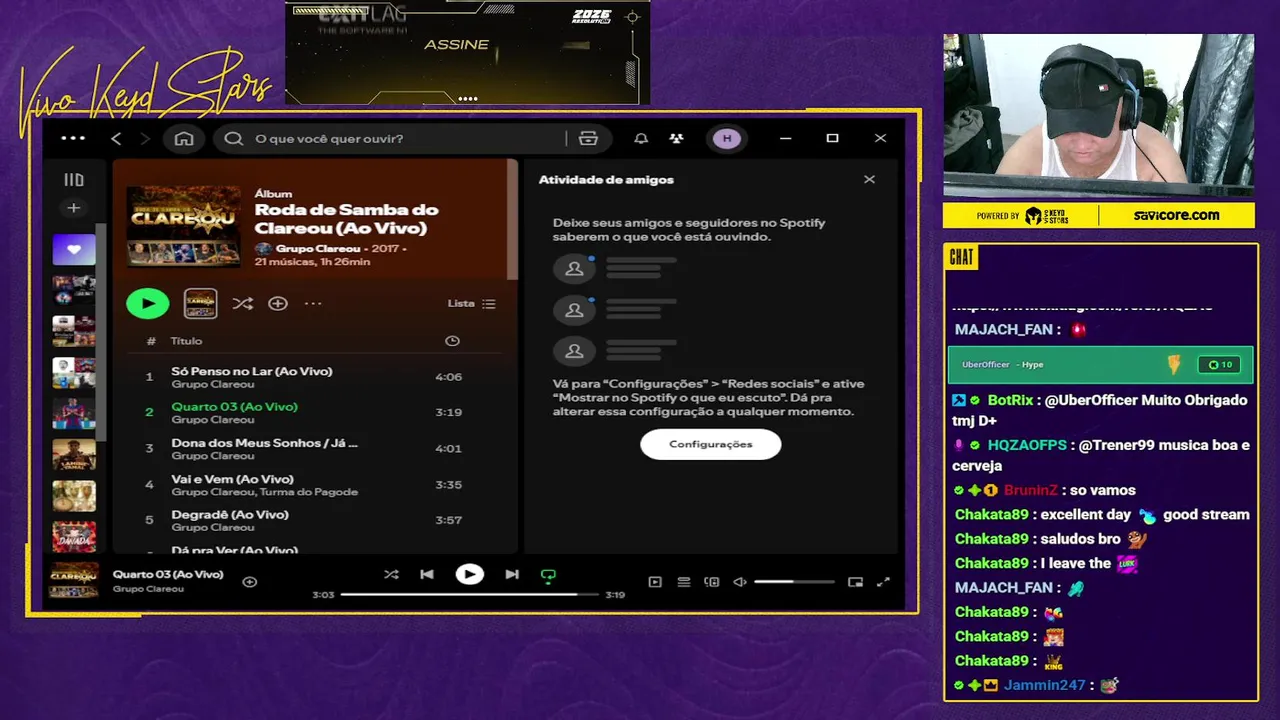Toggle repeat in the player bar
The width and height of the screenshot is (1280, 720).
click(548, 575)
